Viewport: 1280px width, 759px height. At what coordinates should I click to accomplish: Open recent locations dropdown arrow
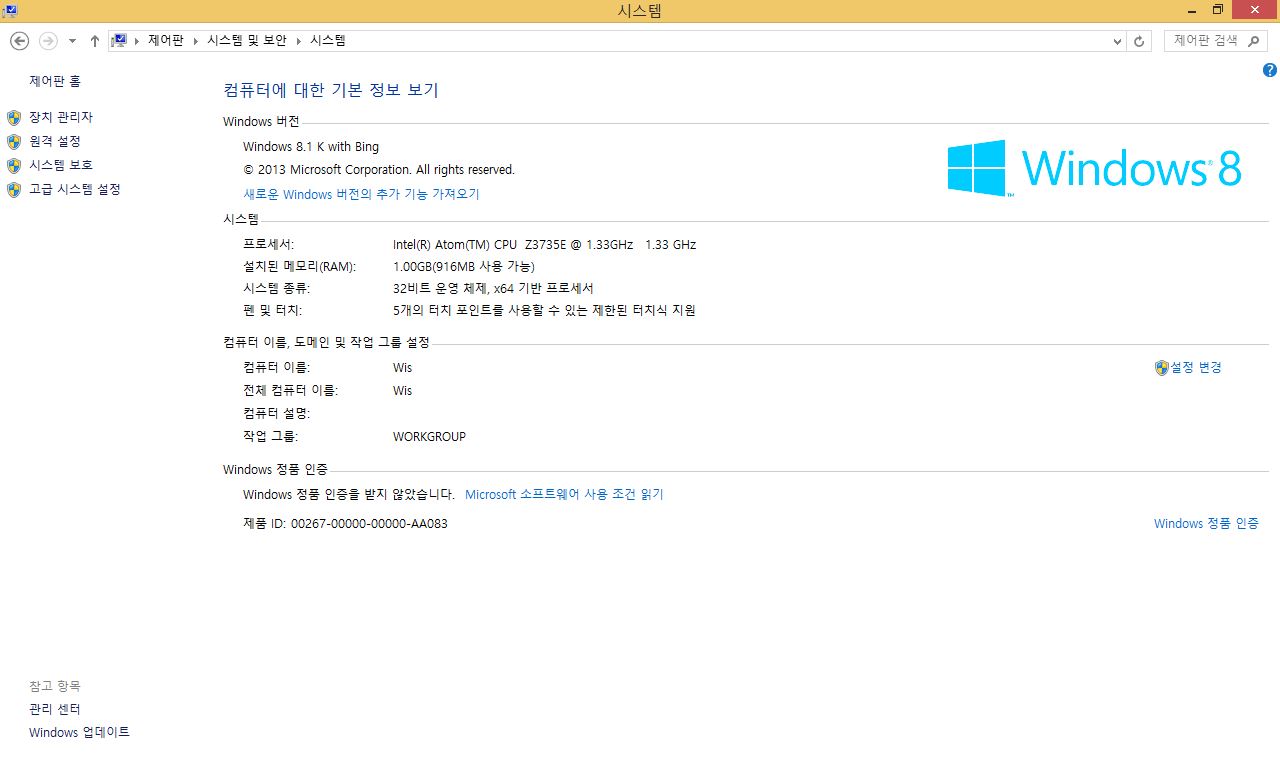72,41
